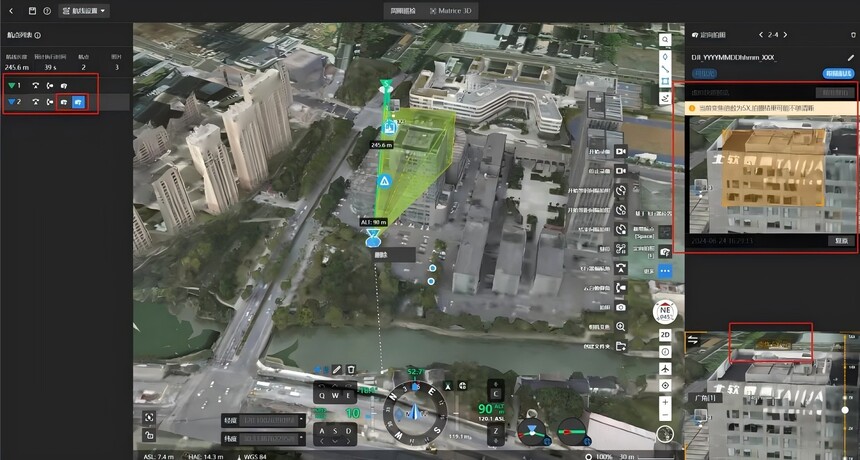The width and height of the screenshot is (860, 460).
Task: Select the highlighted blue photo action on waypoint 2
Action: (x=78, y=102)
